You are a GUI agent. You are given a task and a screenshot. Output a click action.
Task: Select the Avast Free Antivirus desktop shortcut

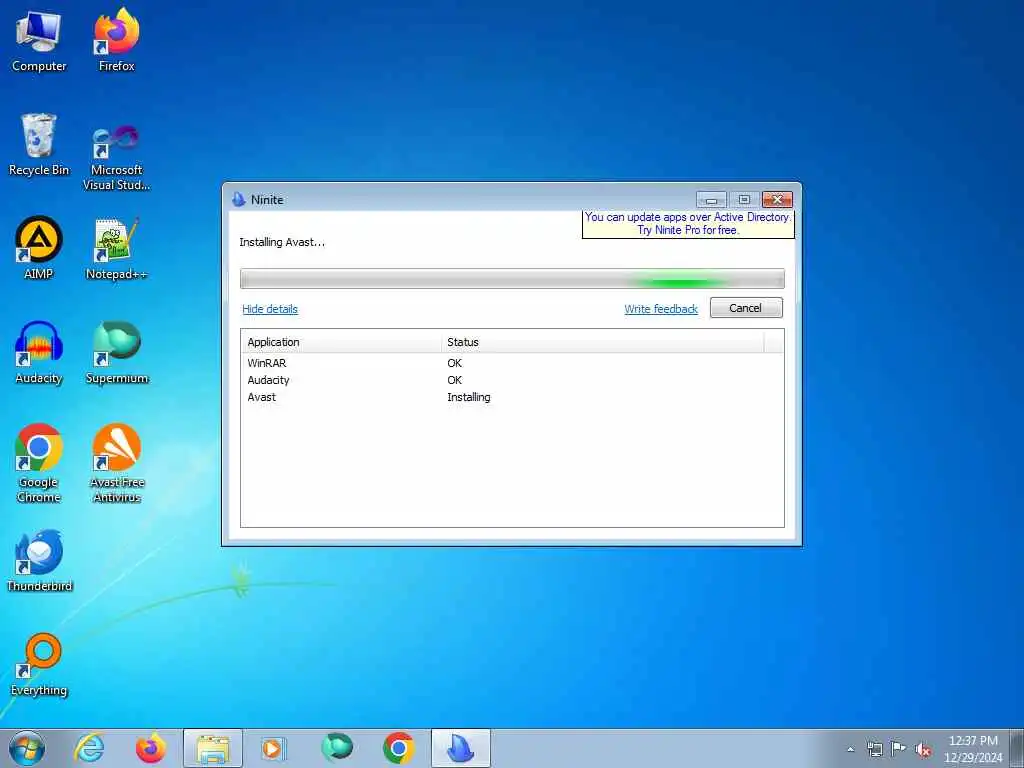pos(117,464)
